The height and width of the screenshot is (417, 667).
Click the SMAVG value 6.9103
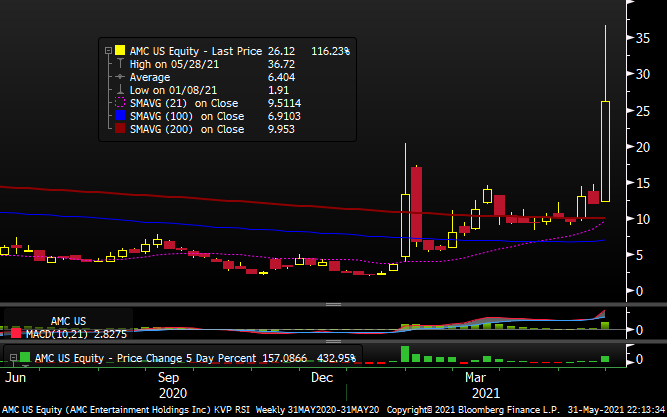coord(284,116)
